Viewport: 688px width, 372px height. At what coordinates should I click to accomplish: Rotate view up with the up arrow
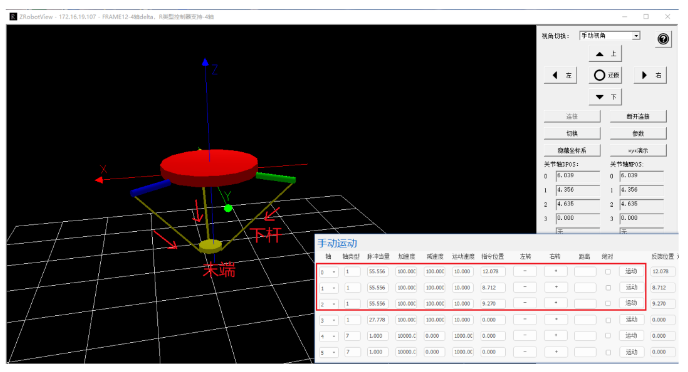coord(605,54)
